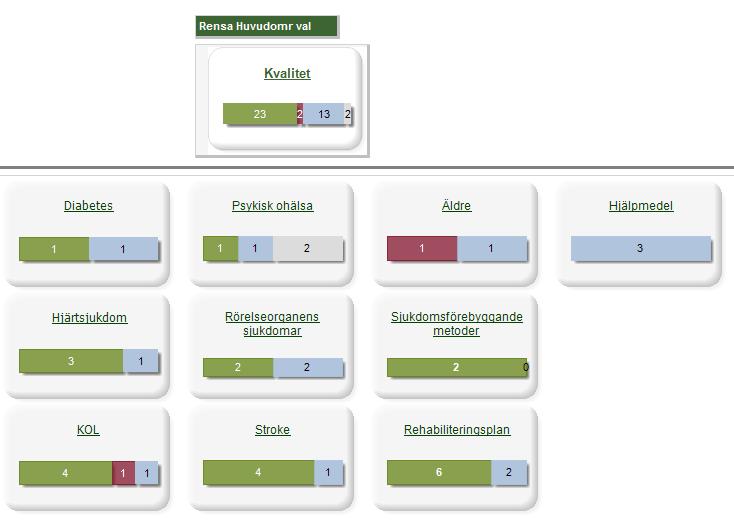The width and height of the screenshot is (734, 528).
Task: Select the Äldre category link
Action: [456, 205]
